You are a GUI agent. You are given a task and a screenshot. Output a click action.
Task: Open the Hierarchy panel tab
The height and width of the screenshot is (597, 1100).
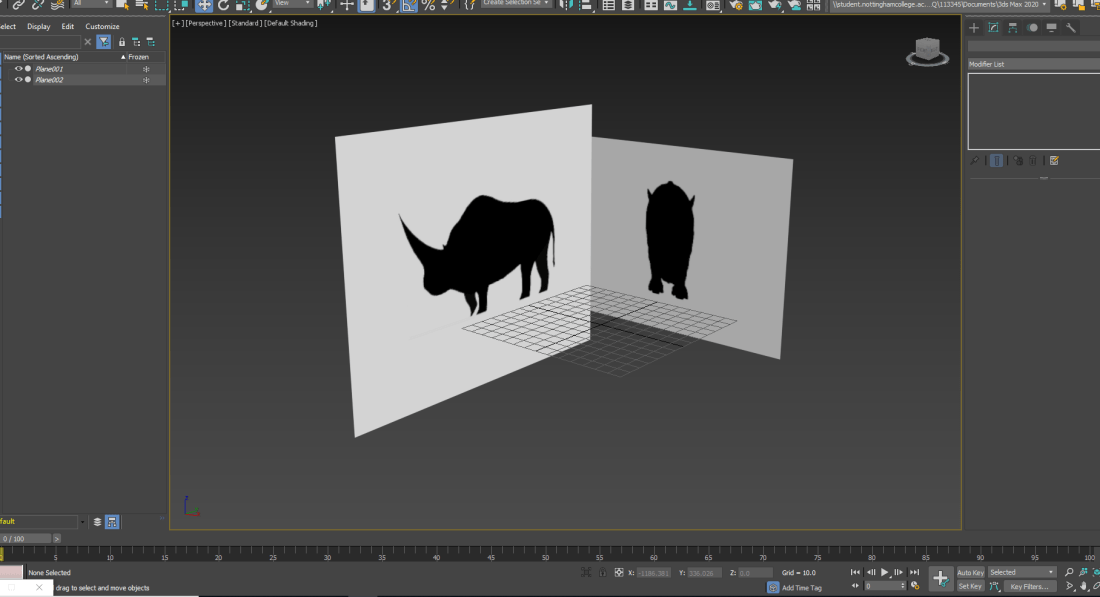point(1013,28)
